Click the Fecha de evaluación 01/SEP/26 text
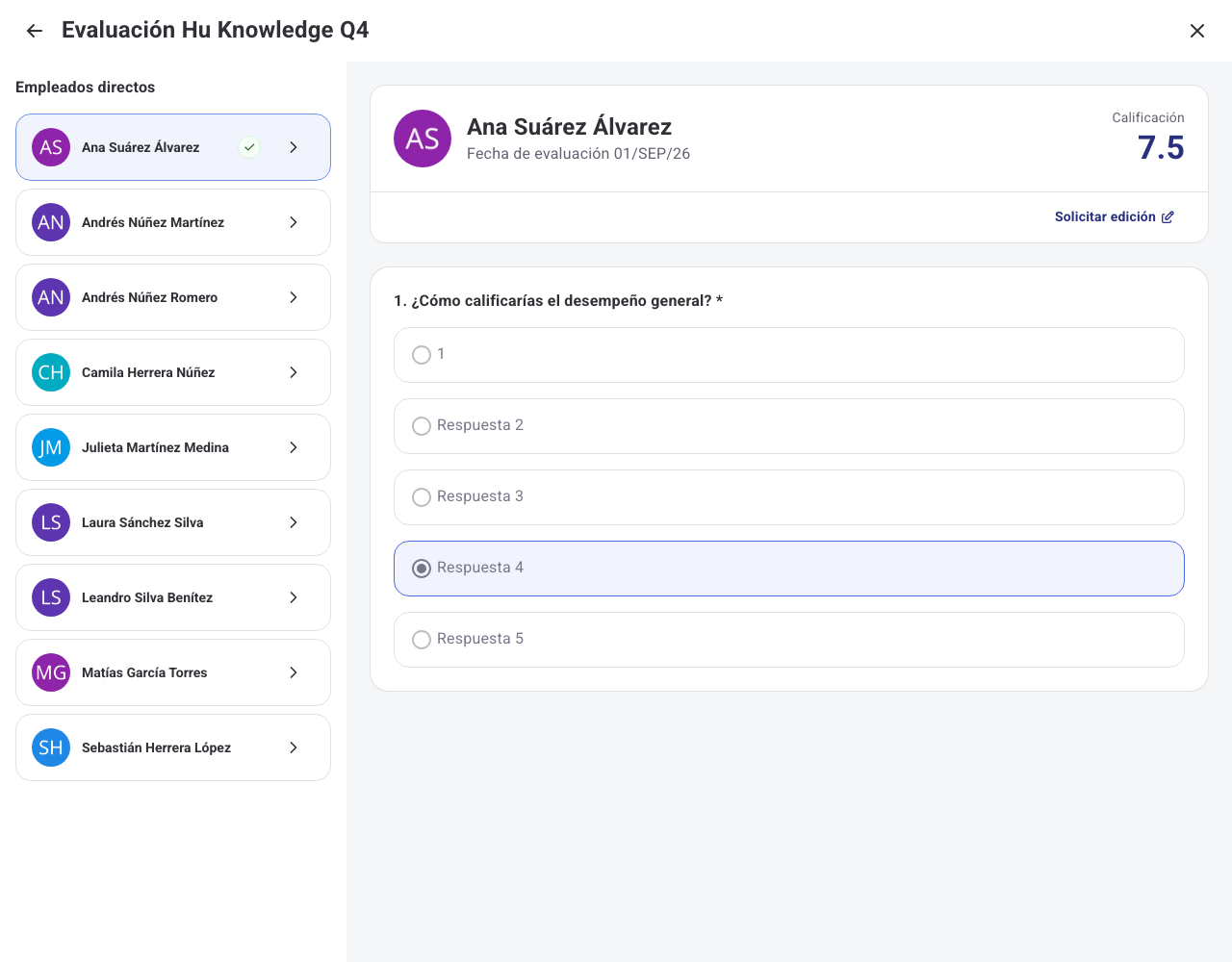Image resolution: width=1232 pixels, height=962 pixels. point(578,154)
